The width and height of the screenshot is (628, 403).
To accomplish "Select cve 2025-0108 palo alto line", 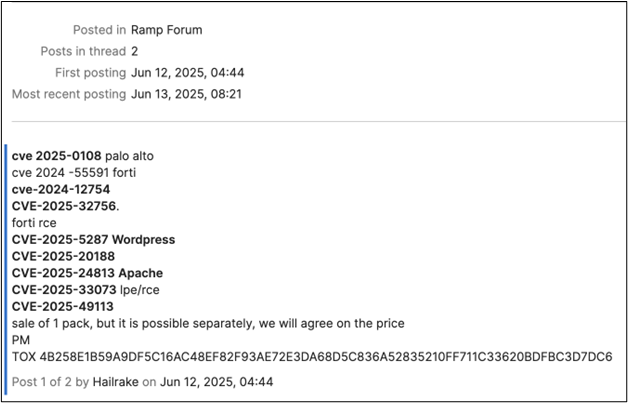I will 83,156.
